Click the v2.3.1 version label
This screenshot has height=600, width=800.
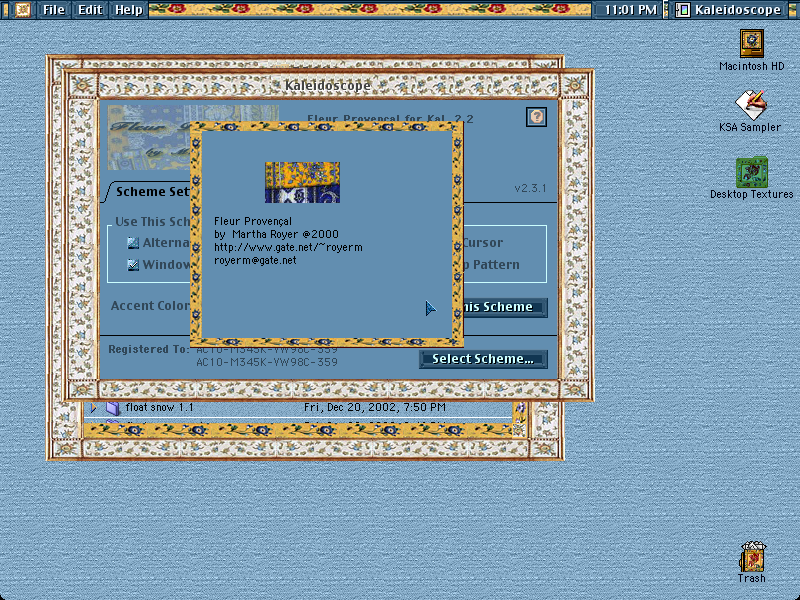[x=530, y=188]
